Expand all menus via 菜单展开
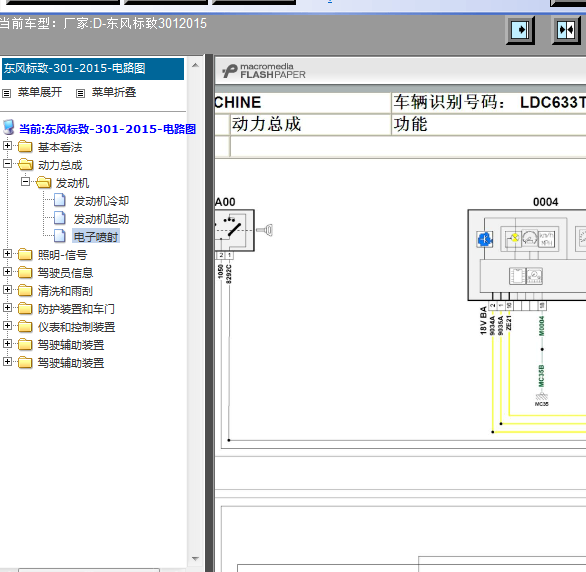586x572 pixels. [40, 92]
